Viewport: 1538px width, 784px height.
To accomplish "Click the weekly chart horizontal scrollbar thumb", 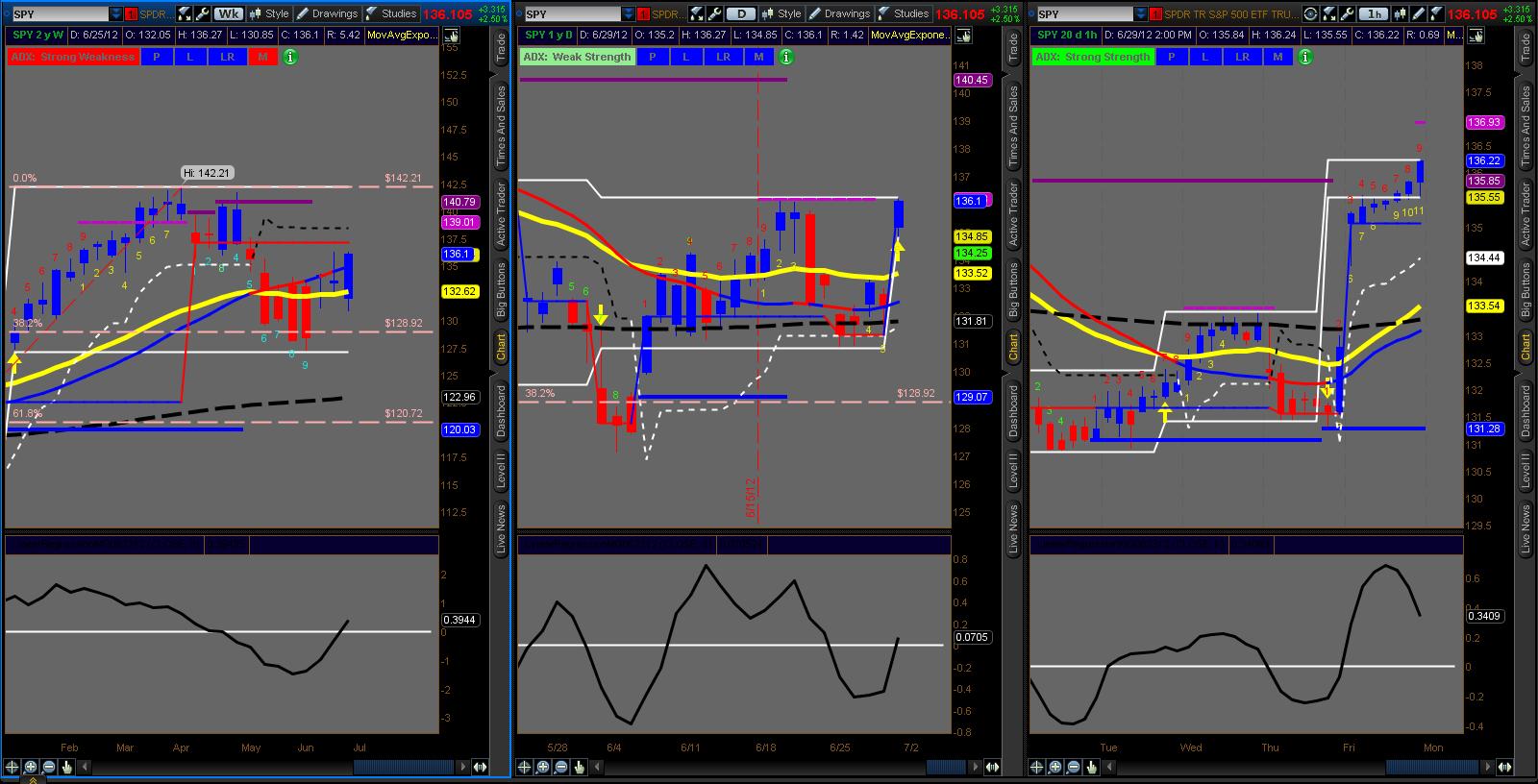I will click(404, 767).
